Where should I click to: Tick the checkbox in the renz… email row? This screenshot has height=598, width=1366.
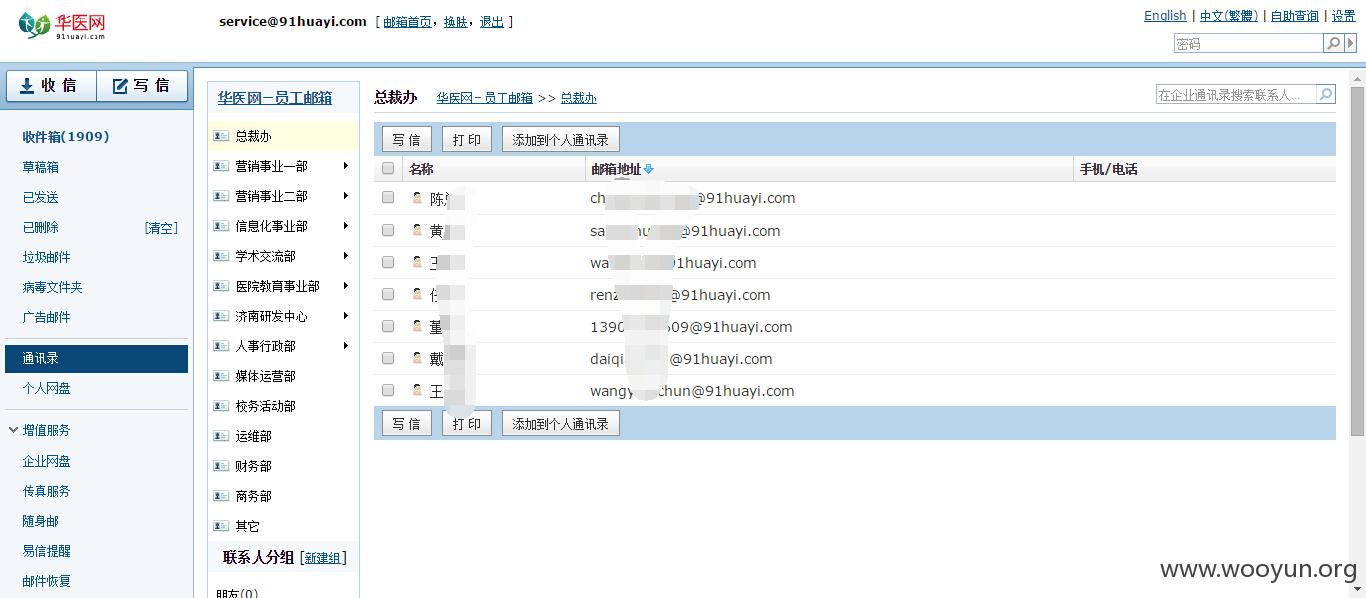[x=388, y=294]
